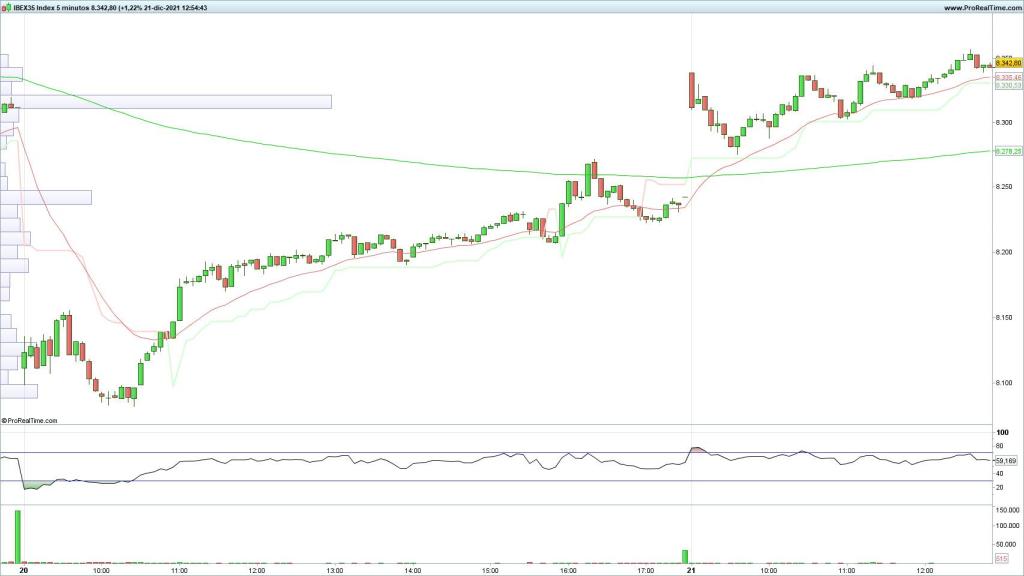Click the 8.330,53 price tag on the axis
This screenshot has height=576, width=1024.
pos(1008,86)
